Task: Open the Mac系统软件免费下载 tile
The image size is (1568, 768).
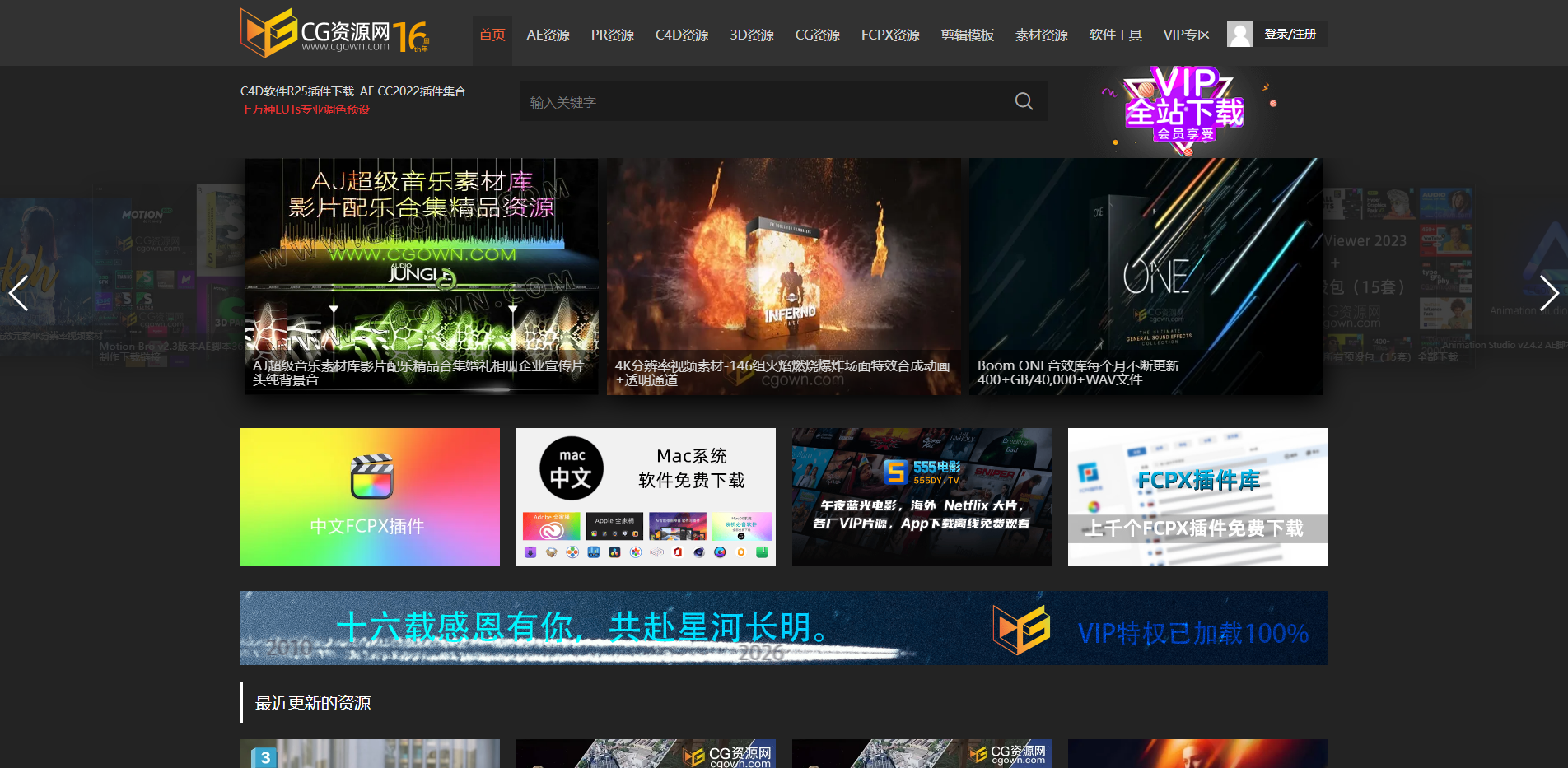Action: (x=646, y=497)
